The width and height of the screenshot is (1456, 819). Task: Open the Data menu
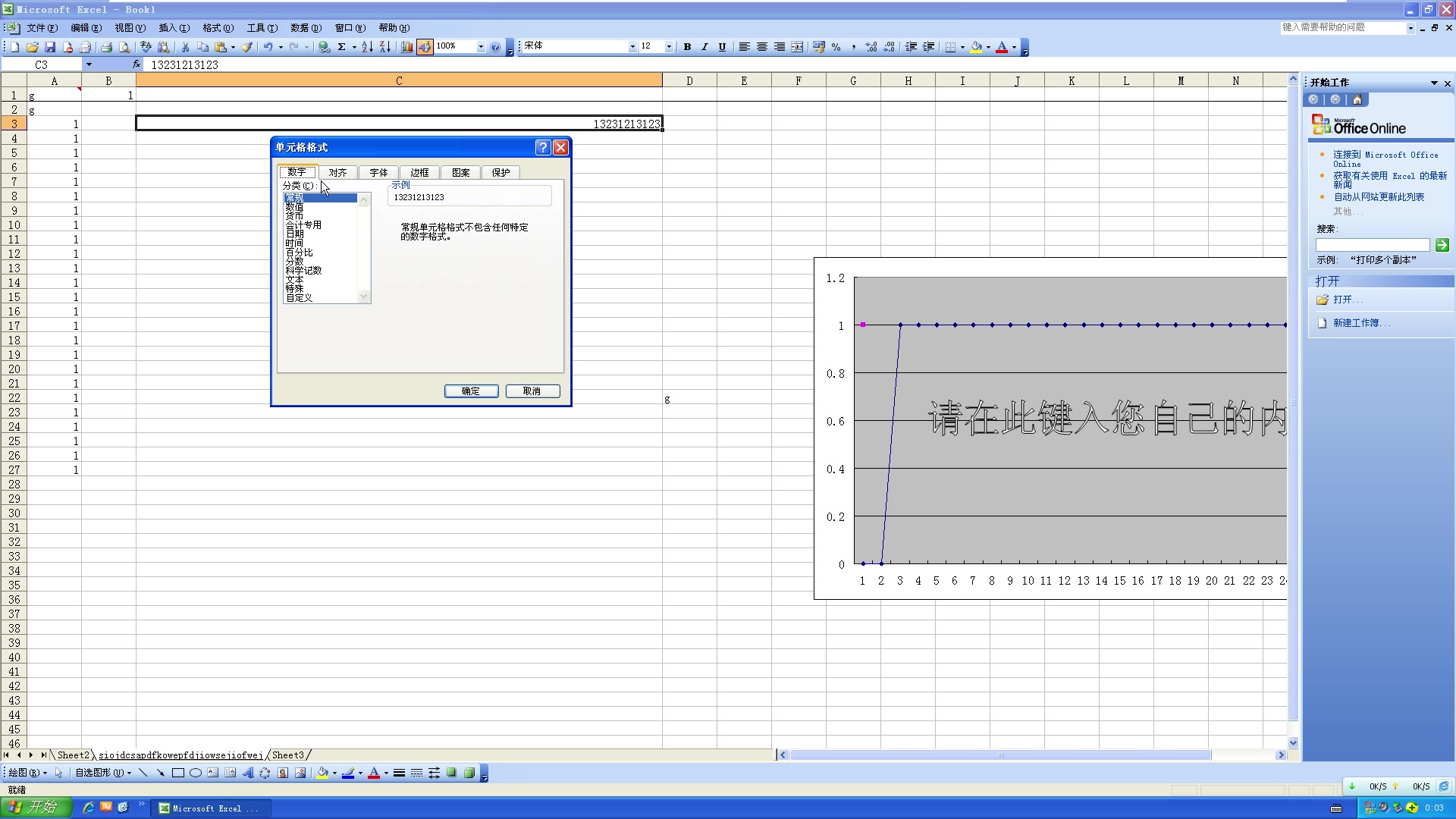306,28
